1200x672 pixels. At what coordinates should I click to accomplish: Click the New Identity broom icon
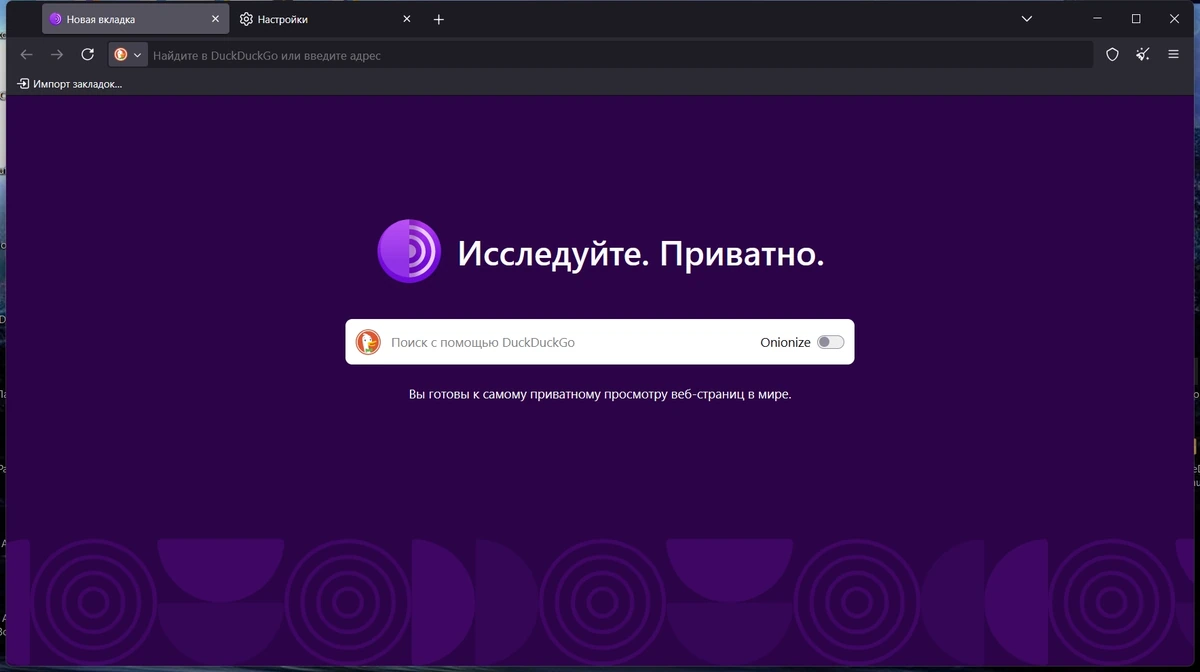pos(1143,55)
